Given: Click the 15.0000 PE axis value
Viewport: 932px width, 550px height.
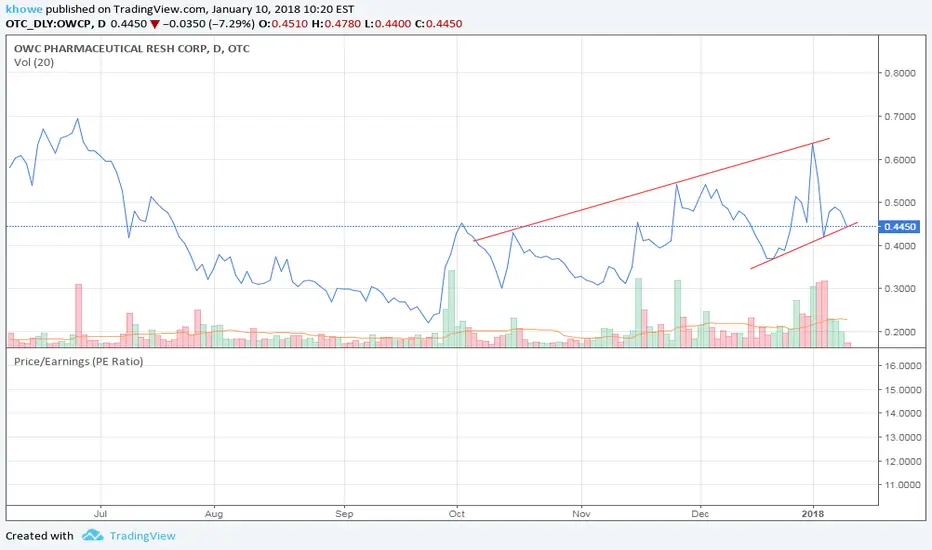Looking at the screenshot, I should (902, 389).
